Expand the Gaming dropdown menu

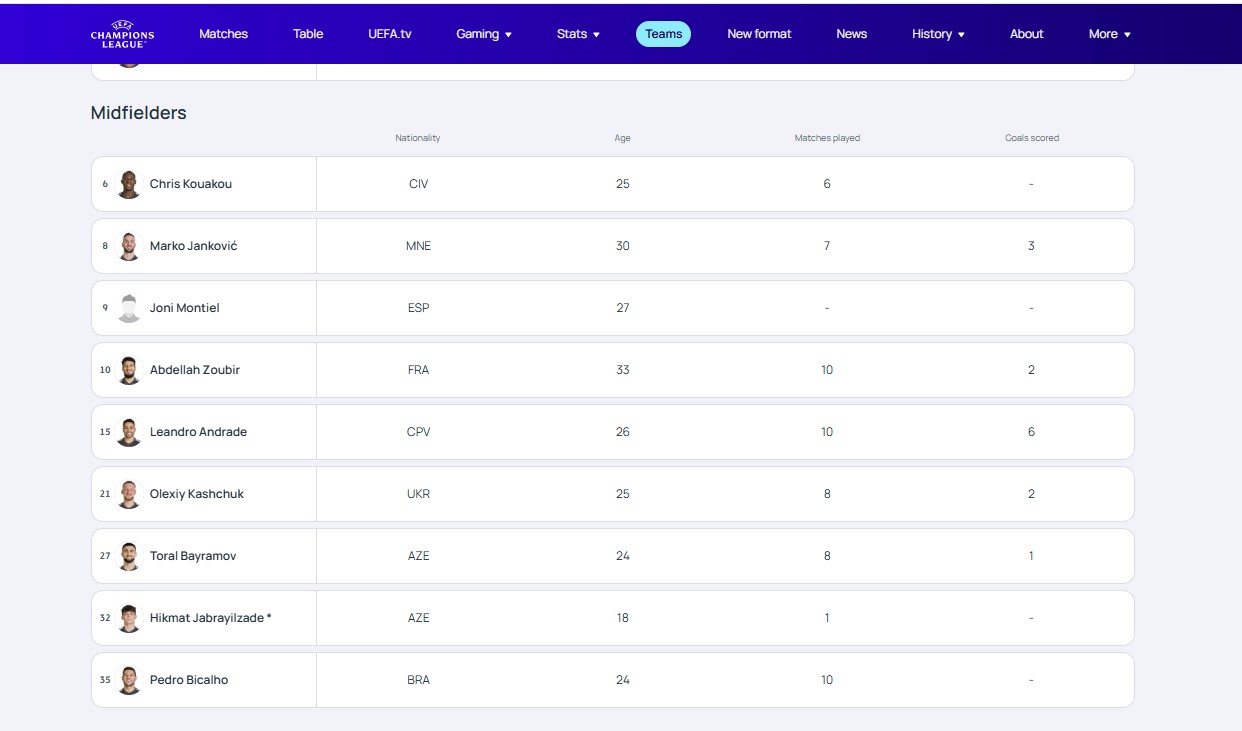(x=483, y=34)
